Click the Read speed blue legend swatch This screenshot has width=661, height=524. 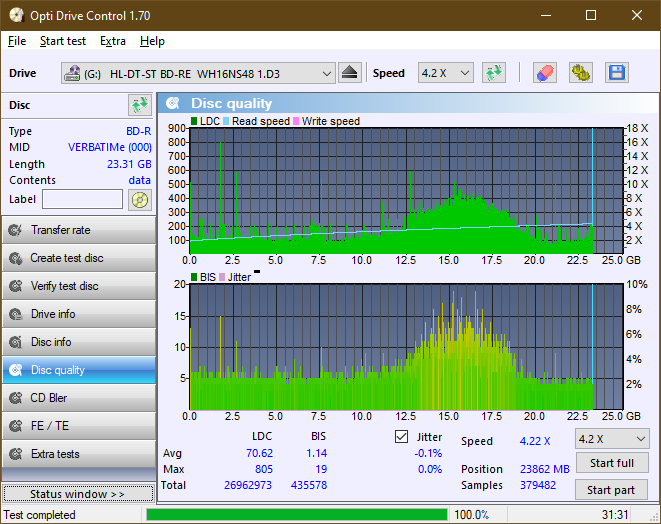pyautogui.click(x=226, y=121)
